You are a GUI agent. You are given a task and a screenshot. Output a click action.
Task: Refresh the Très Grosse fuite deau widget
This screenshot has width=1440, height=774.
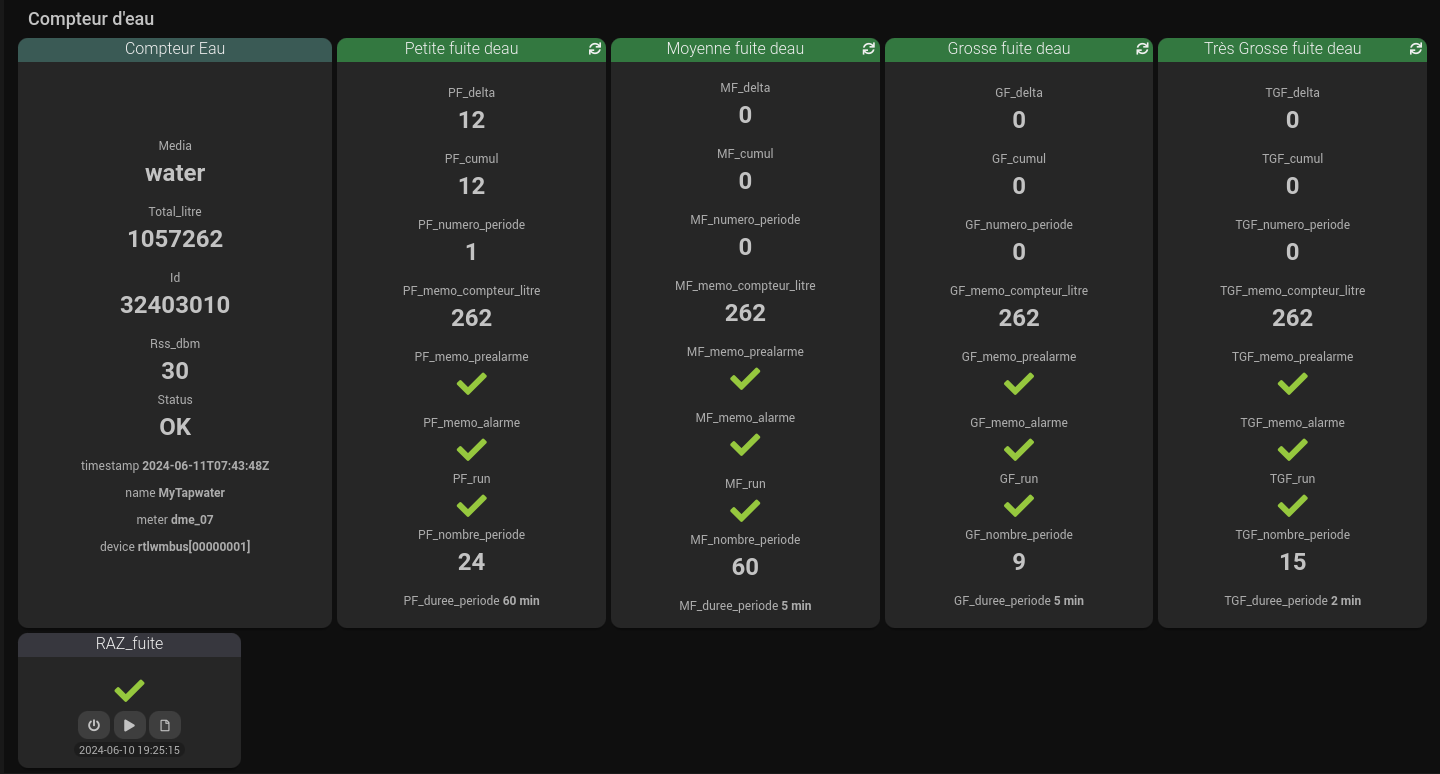coord(1416,48)
